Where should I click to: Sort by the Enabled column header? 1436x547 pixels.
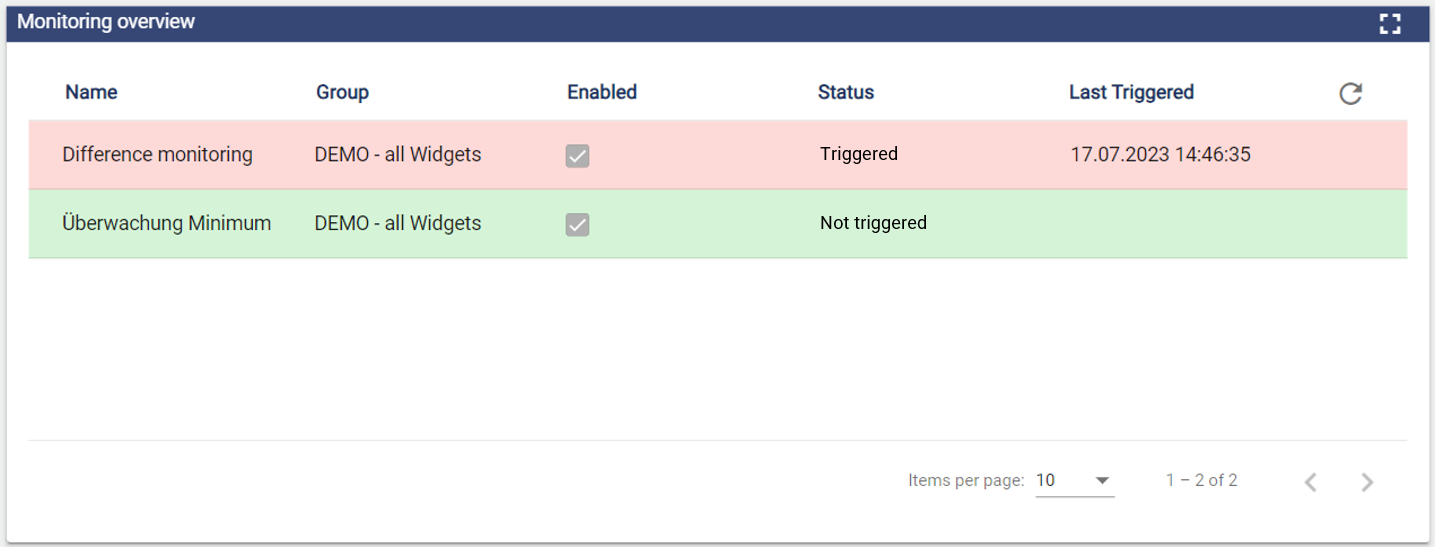coord(601,92)
